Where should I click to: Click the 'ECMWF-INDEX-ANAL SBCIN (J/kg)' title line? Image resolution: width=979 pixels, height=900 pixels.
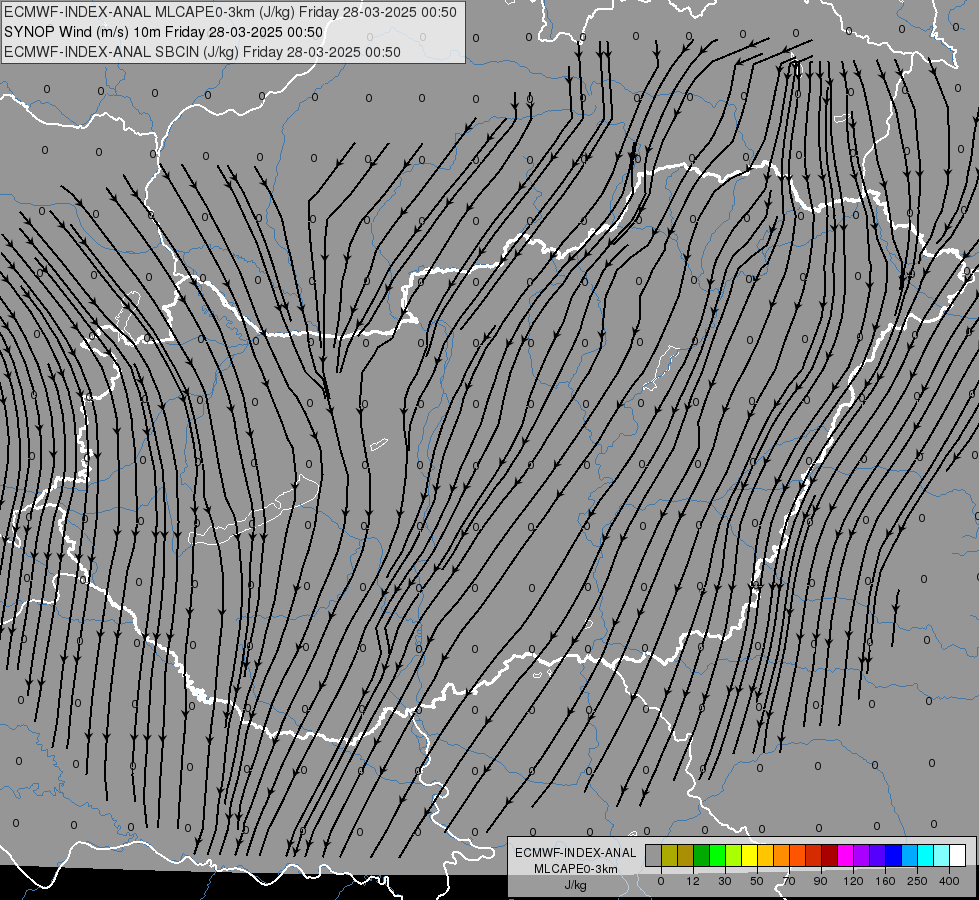tap(121, 52)
